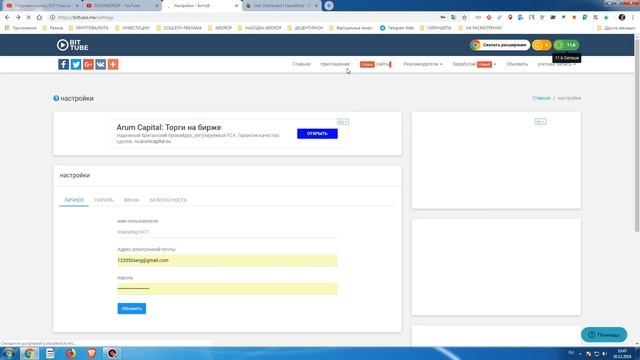640x360 pixels.
Task: Switch to the ПАРОЛЬ tab
Action: [x=104, y=200]
